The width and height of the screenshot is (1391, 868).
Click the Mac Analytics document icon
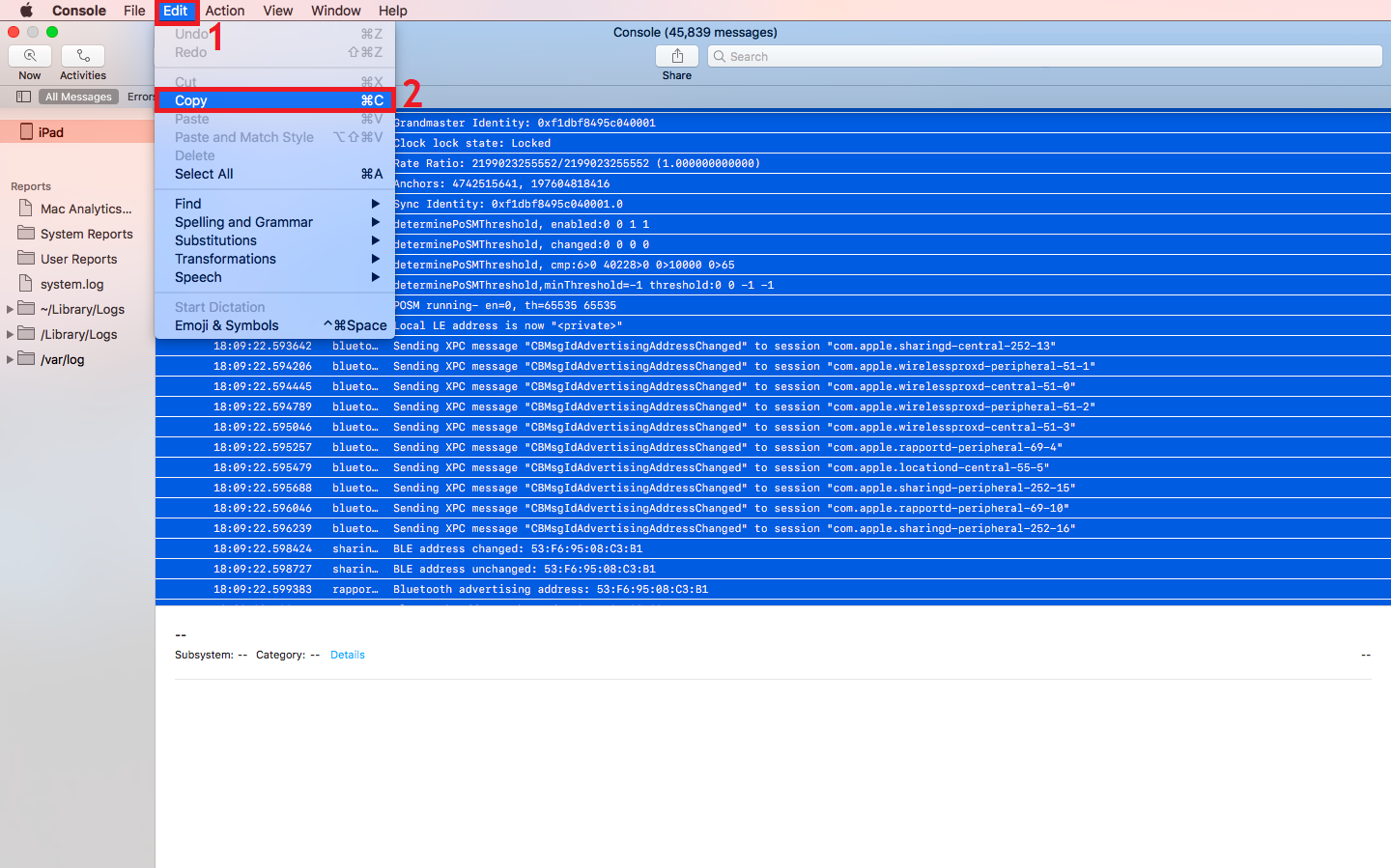[26, 209]
